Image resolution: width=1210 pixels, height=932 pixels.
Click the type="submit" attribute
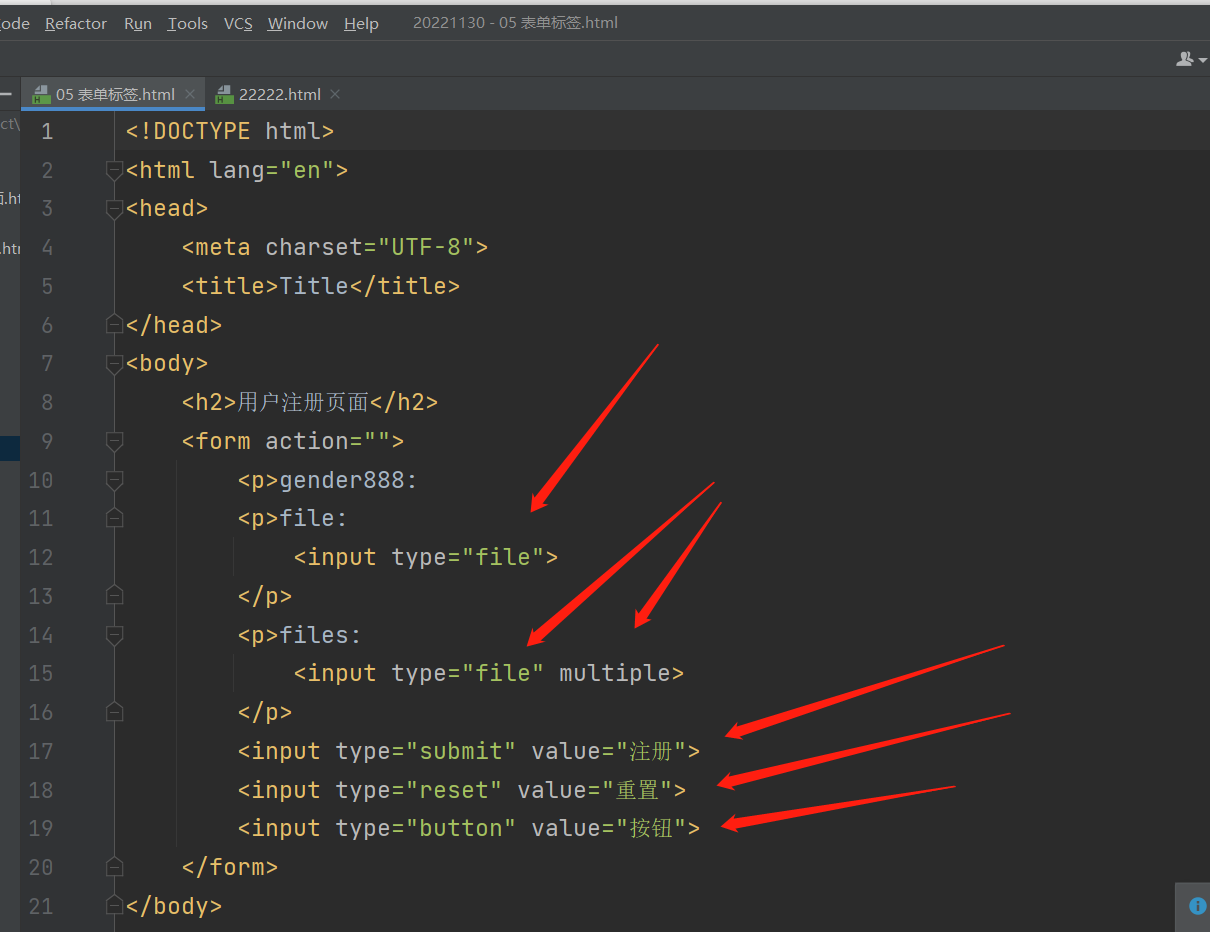[426, 751]
